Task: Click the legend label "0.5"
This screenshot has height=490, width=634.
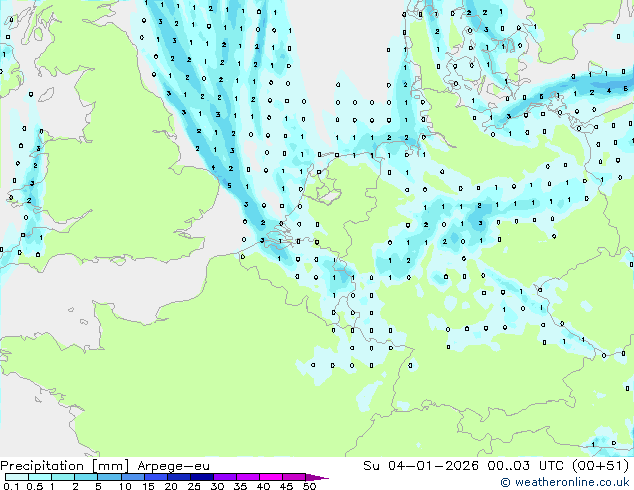Action: pos(34,486)
